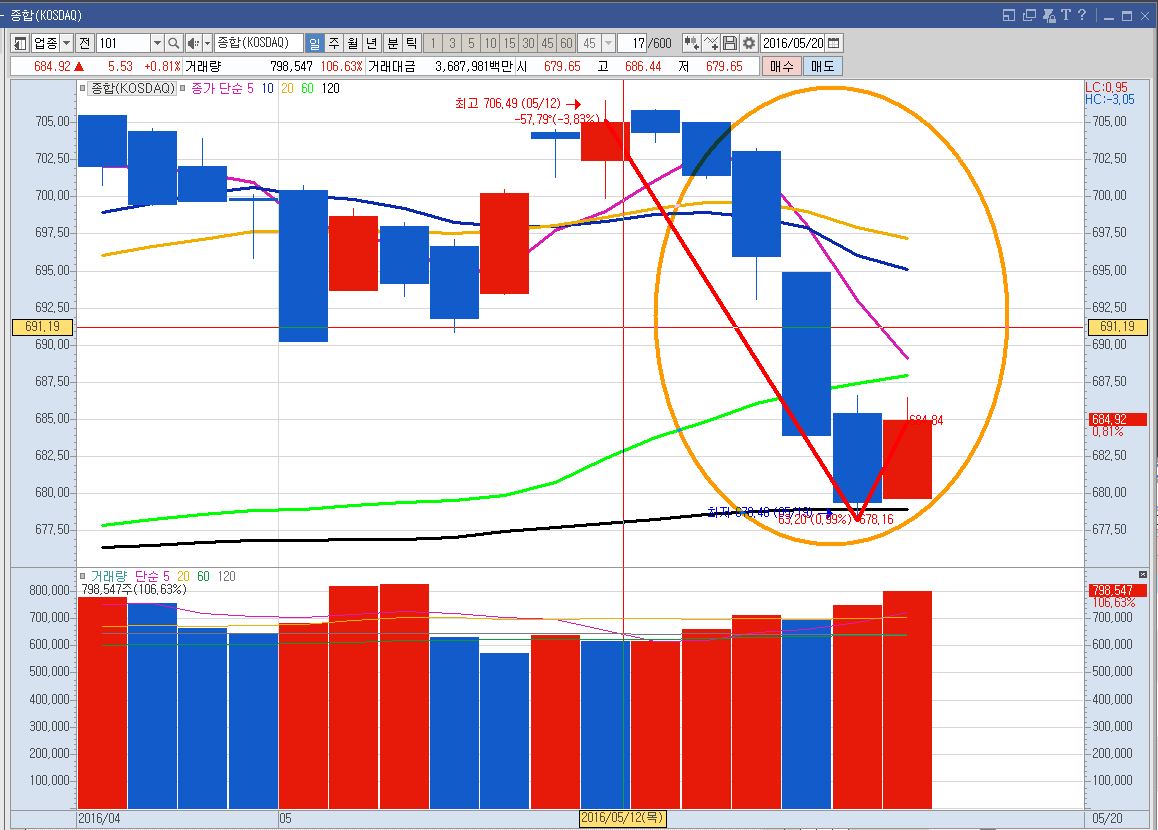Click the 798,547주(106.63%) volume readout

click(134, 589)
